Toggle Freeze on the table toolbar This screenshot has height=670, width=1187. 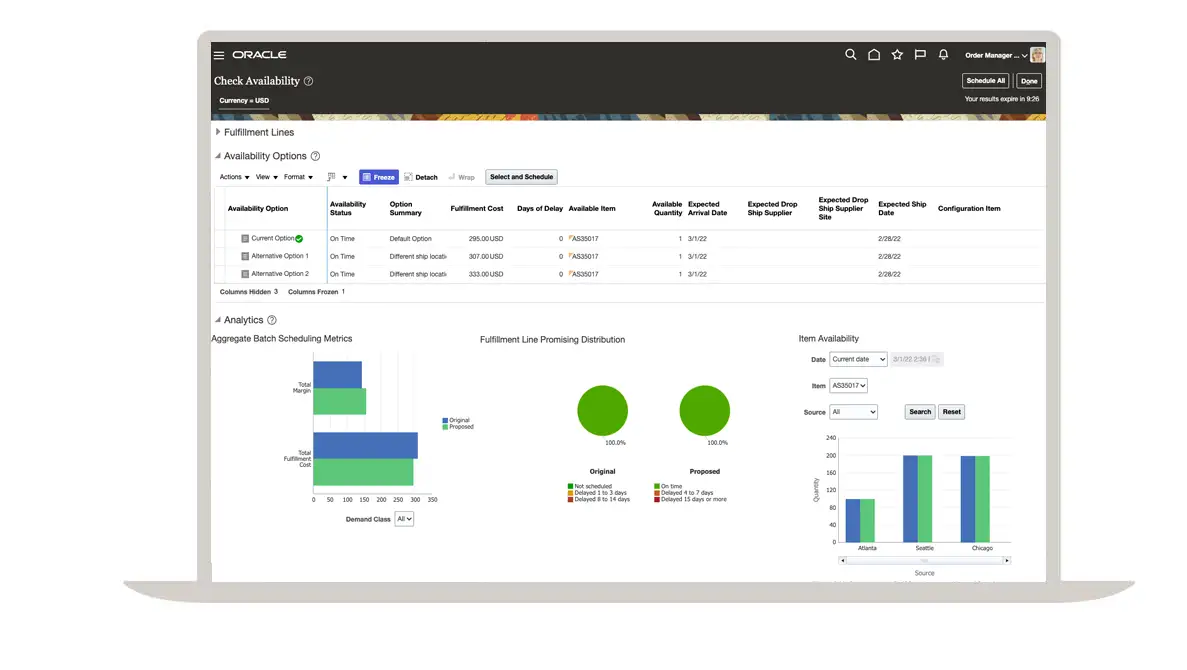pos(379,177)
